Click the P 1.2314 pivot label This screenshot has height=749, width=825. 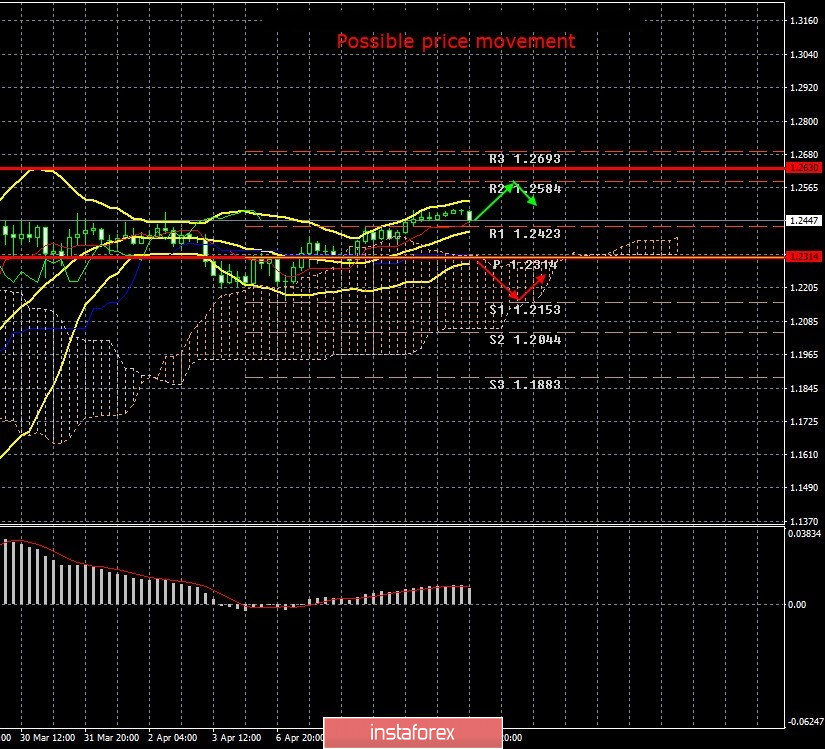tap(525, 265)
